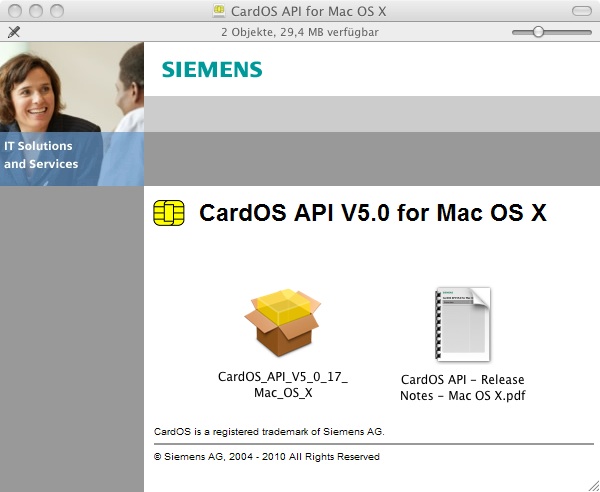Image resolution: width=600 pixels, height=492 pixels.
Task: Click the CardOS registered trademark notice
Action: [x=269, y=432]
